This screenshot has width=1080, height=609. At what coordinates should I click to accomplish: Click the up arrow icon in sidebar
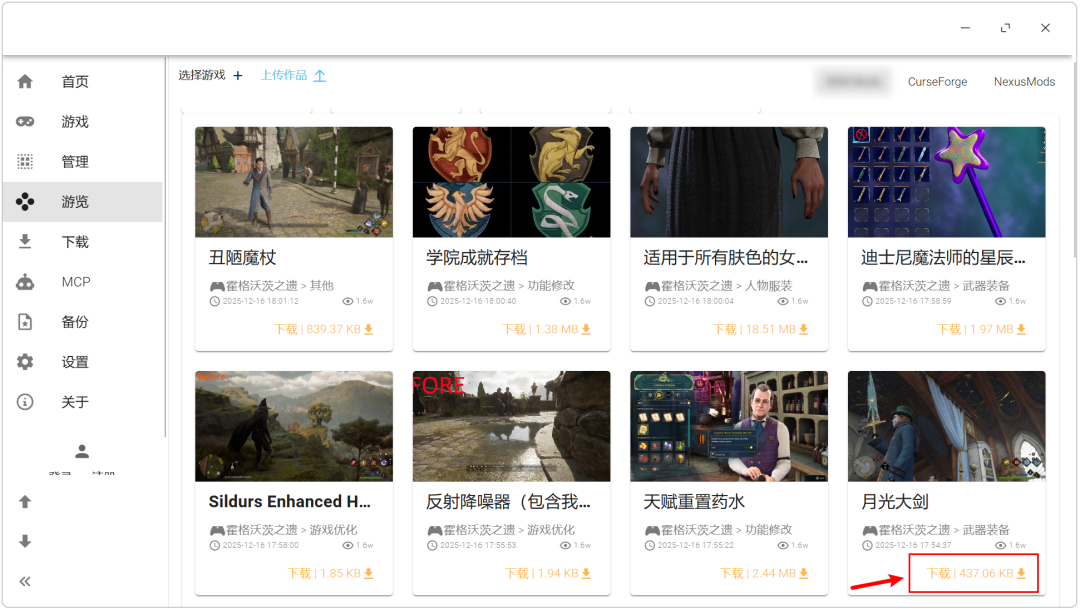coord(25,502)
